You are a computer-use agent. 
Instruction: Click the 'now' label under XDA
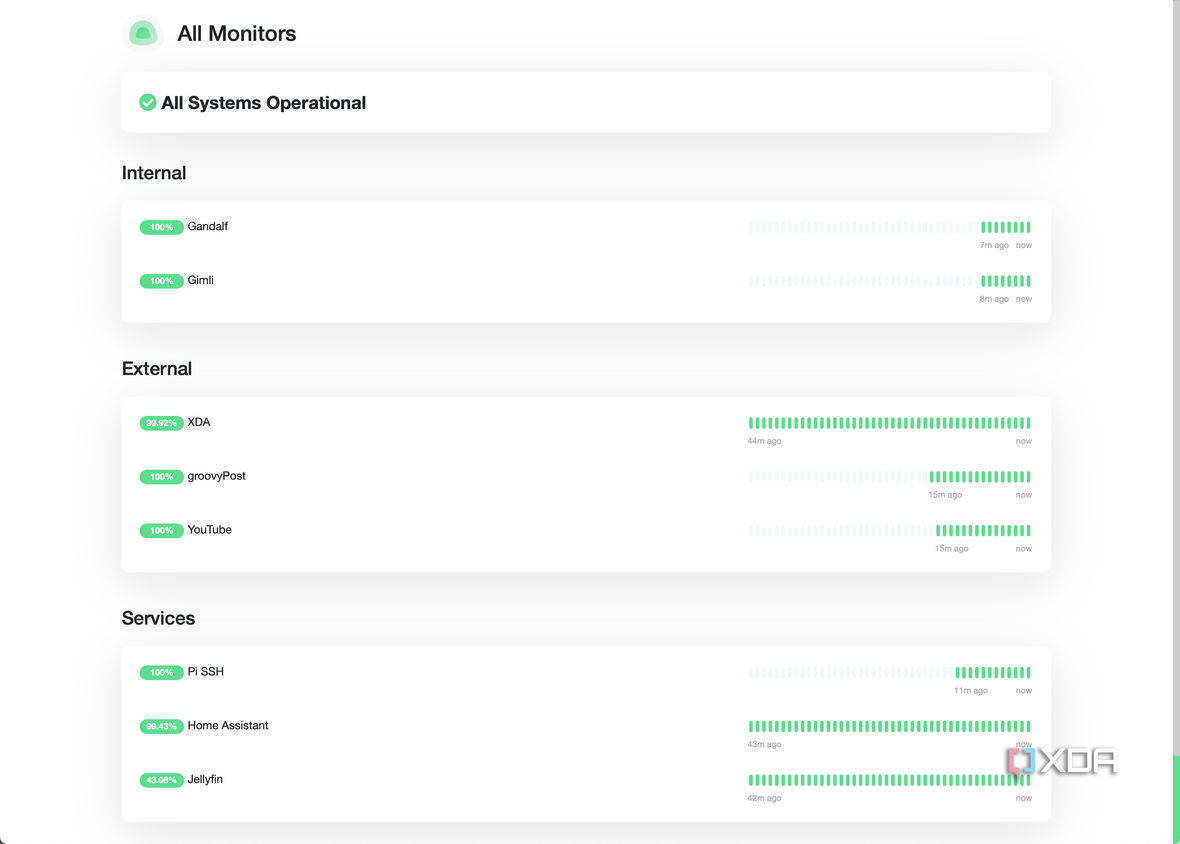coord(1023,442)
